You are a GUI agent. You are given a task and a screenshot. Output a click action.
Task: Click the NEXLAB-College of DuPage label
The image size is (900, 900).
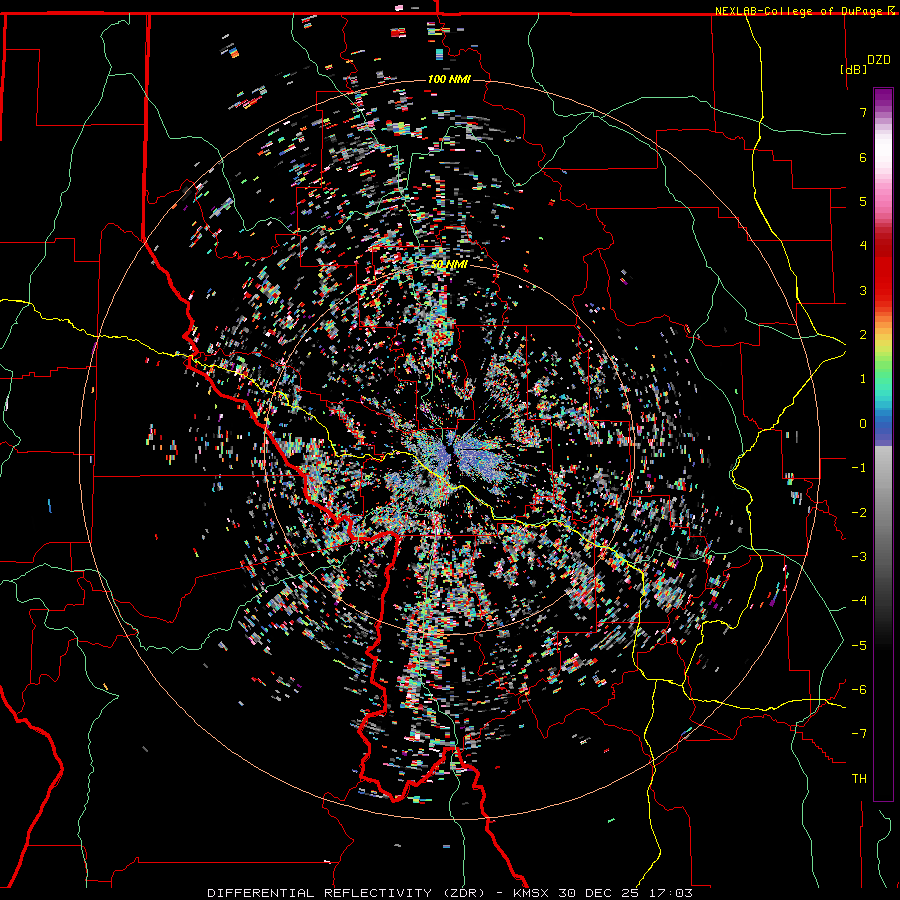click(x=800, y=11)
